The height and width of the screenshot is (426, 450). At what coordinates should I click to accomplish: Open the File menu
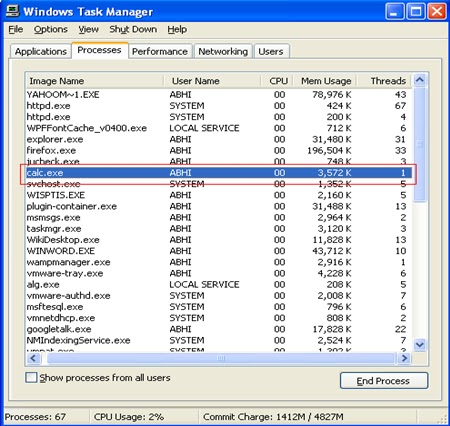16,29
